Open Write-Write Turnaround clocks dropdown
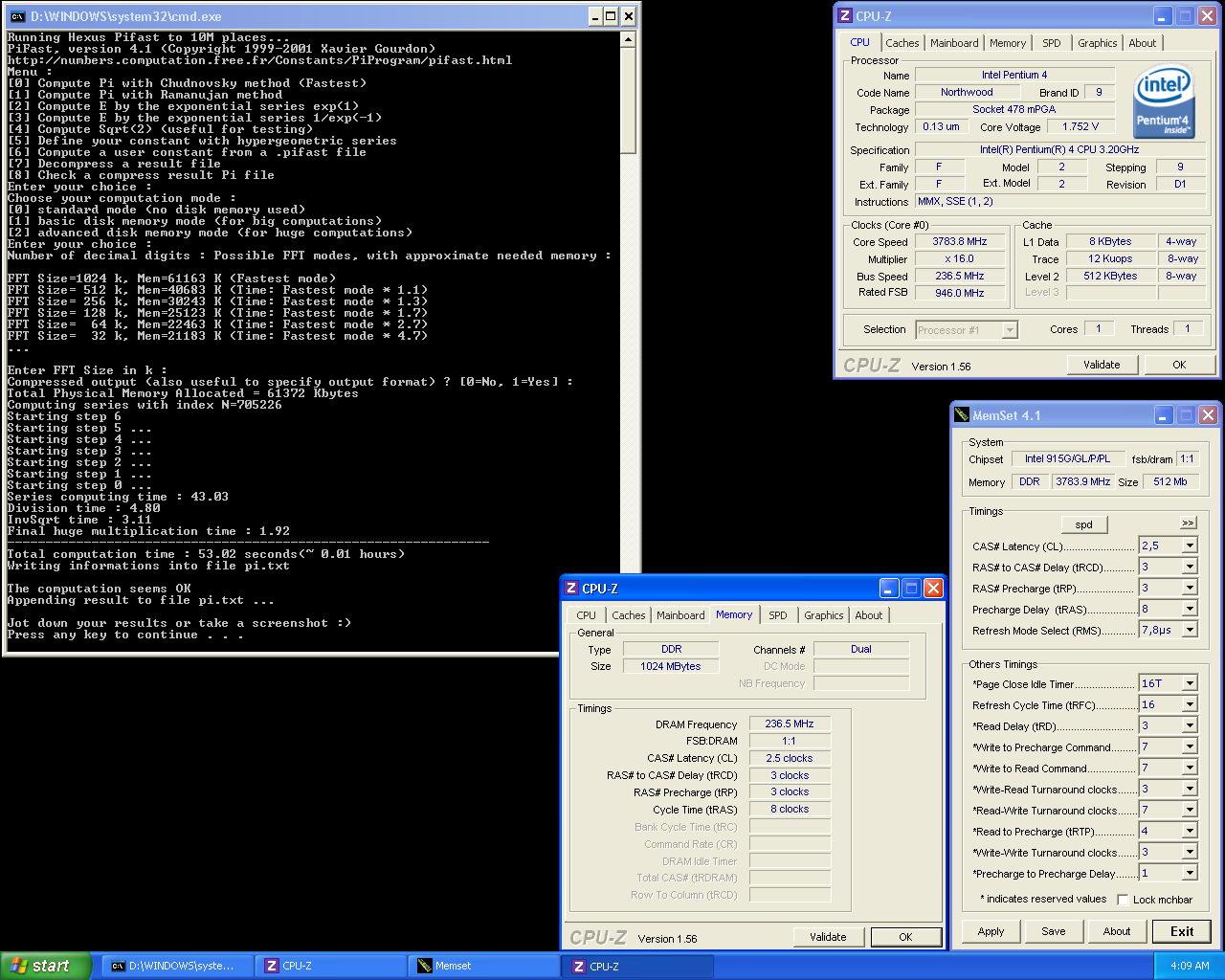Image resolution: width=1225 pixels, height=980 pixels. (x=1190, y=852)
